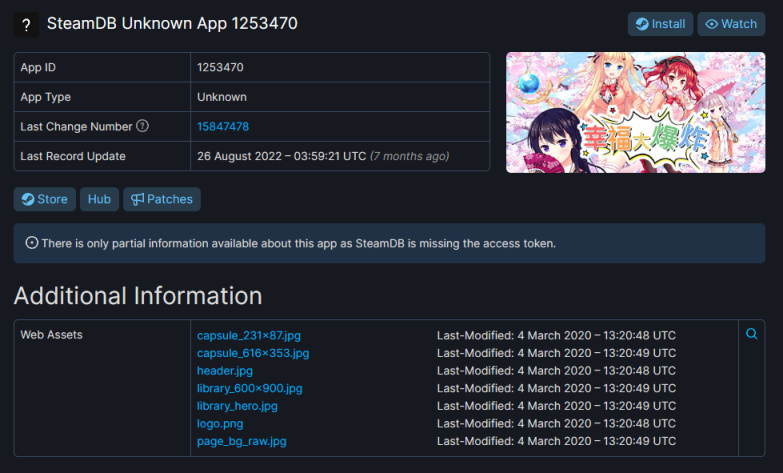Click the Last Record Update date value
This screenshot has height=473, width=783.
(x=282, y=156)
